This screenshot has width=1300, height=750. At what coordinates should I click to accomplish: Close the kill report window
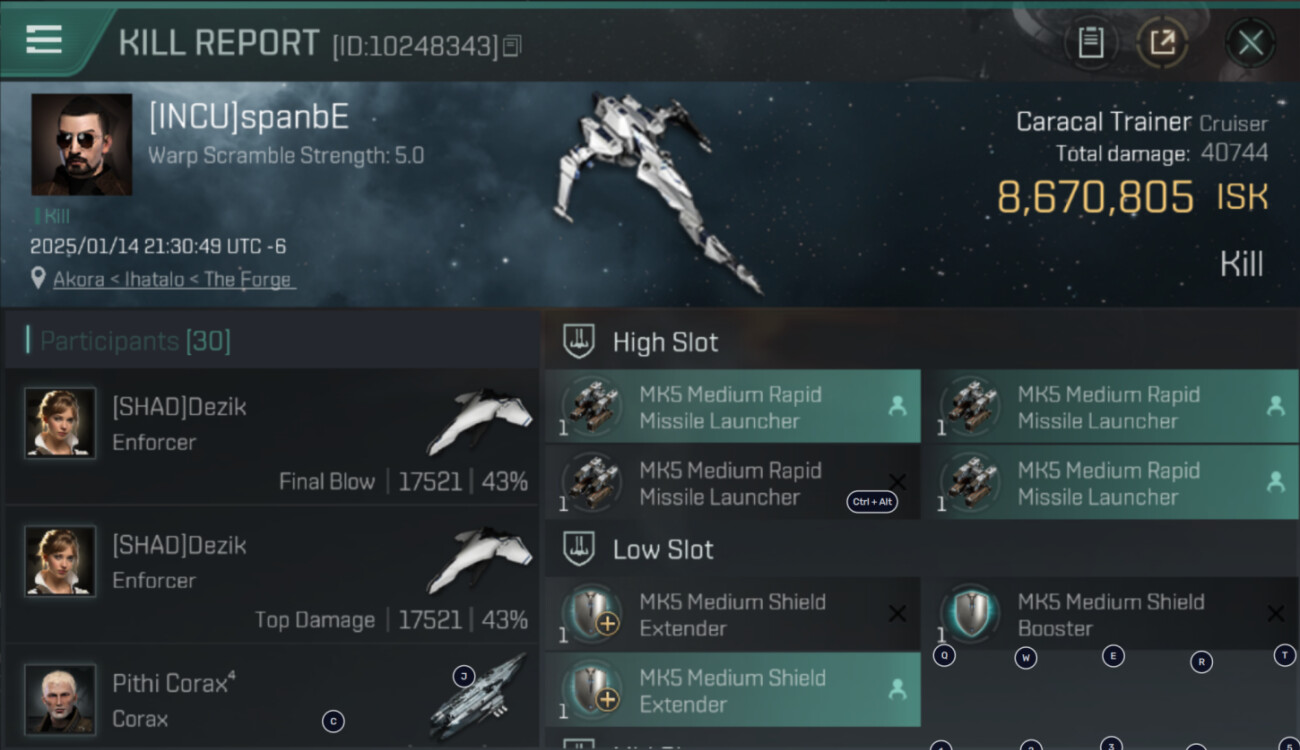pos(1250,42)
